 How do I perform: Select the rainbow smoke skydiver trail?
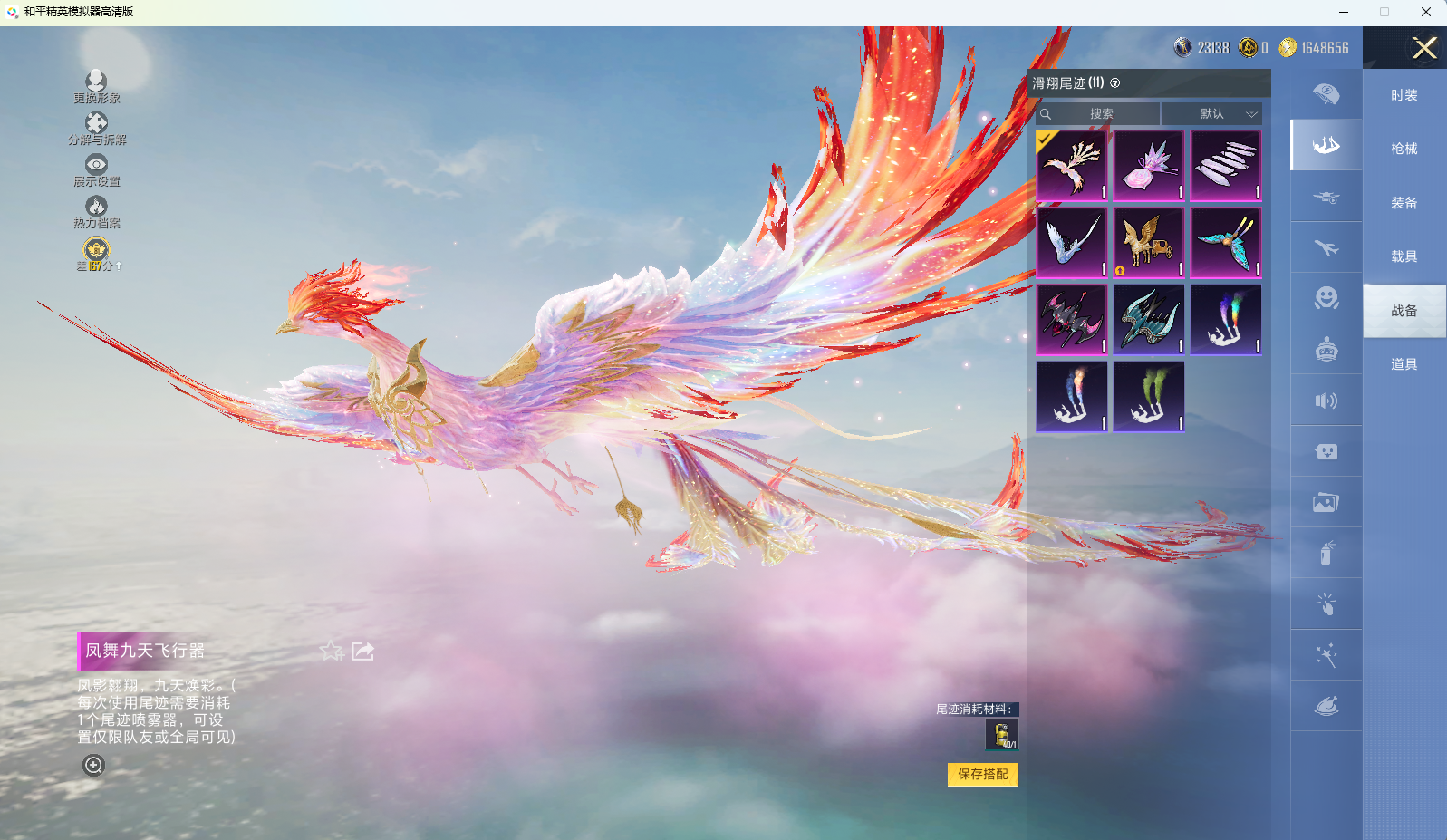(x=1226, y=320)
